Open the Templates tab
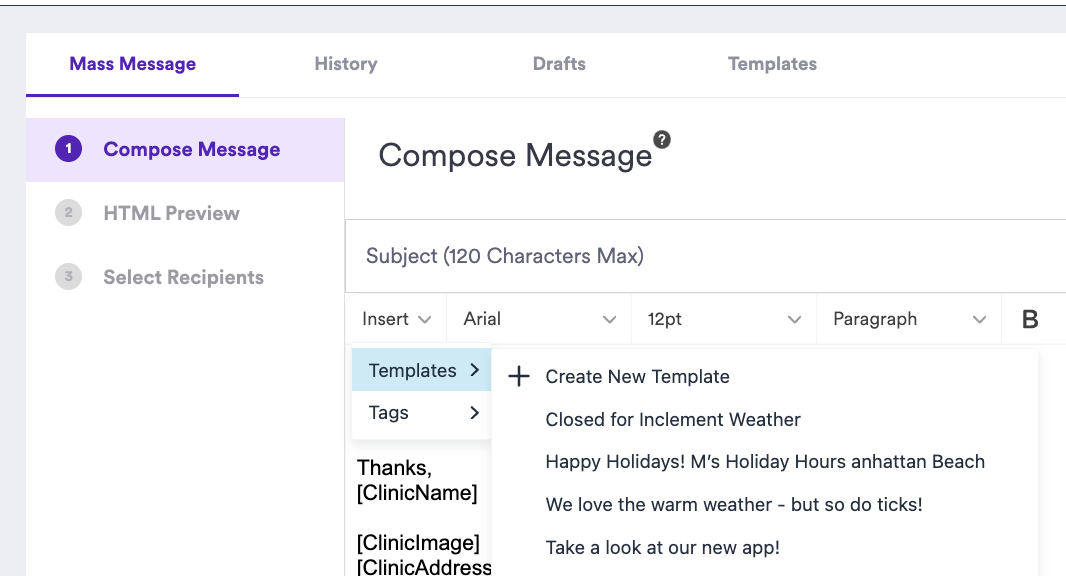This screenshot has width=1066, height=576. point(772,64)
